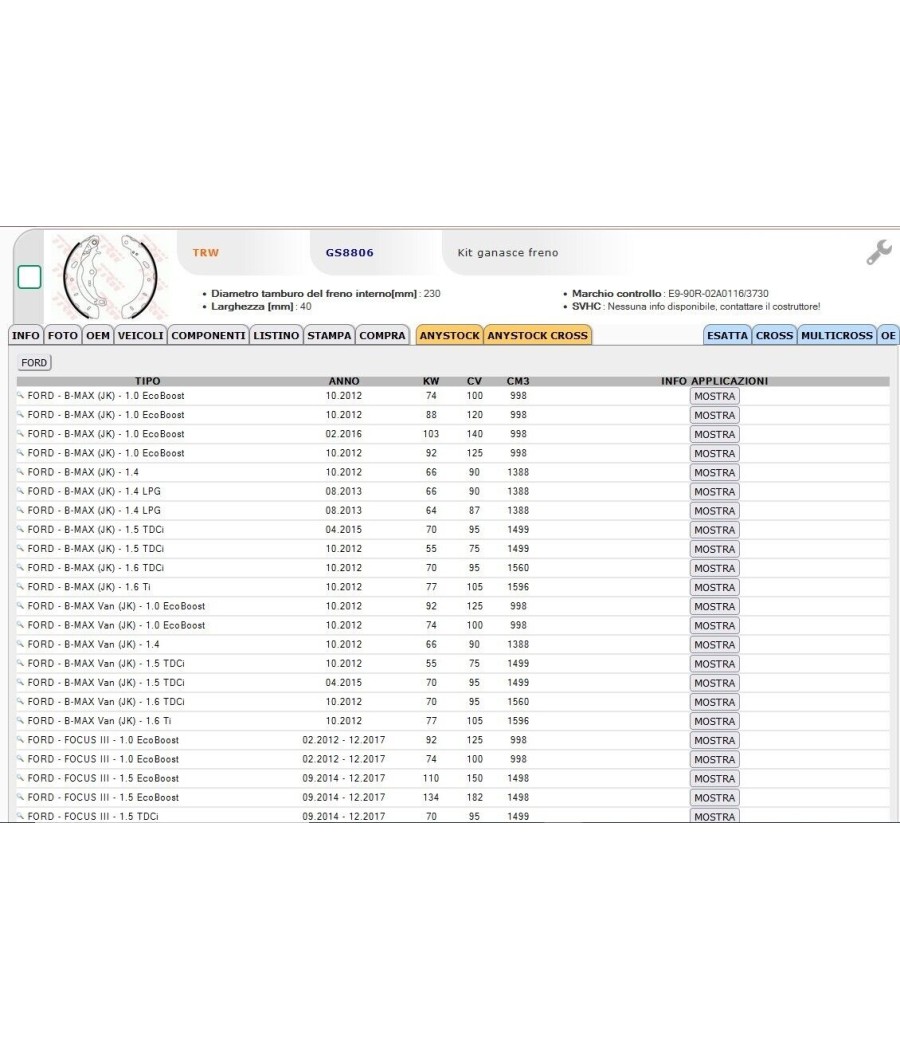900x1050 pixels.
Task: Click MOSTRA for B-MAX Van 1.6 TDCi
Action: pos(715,702)
